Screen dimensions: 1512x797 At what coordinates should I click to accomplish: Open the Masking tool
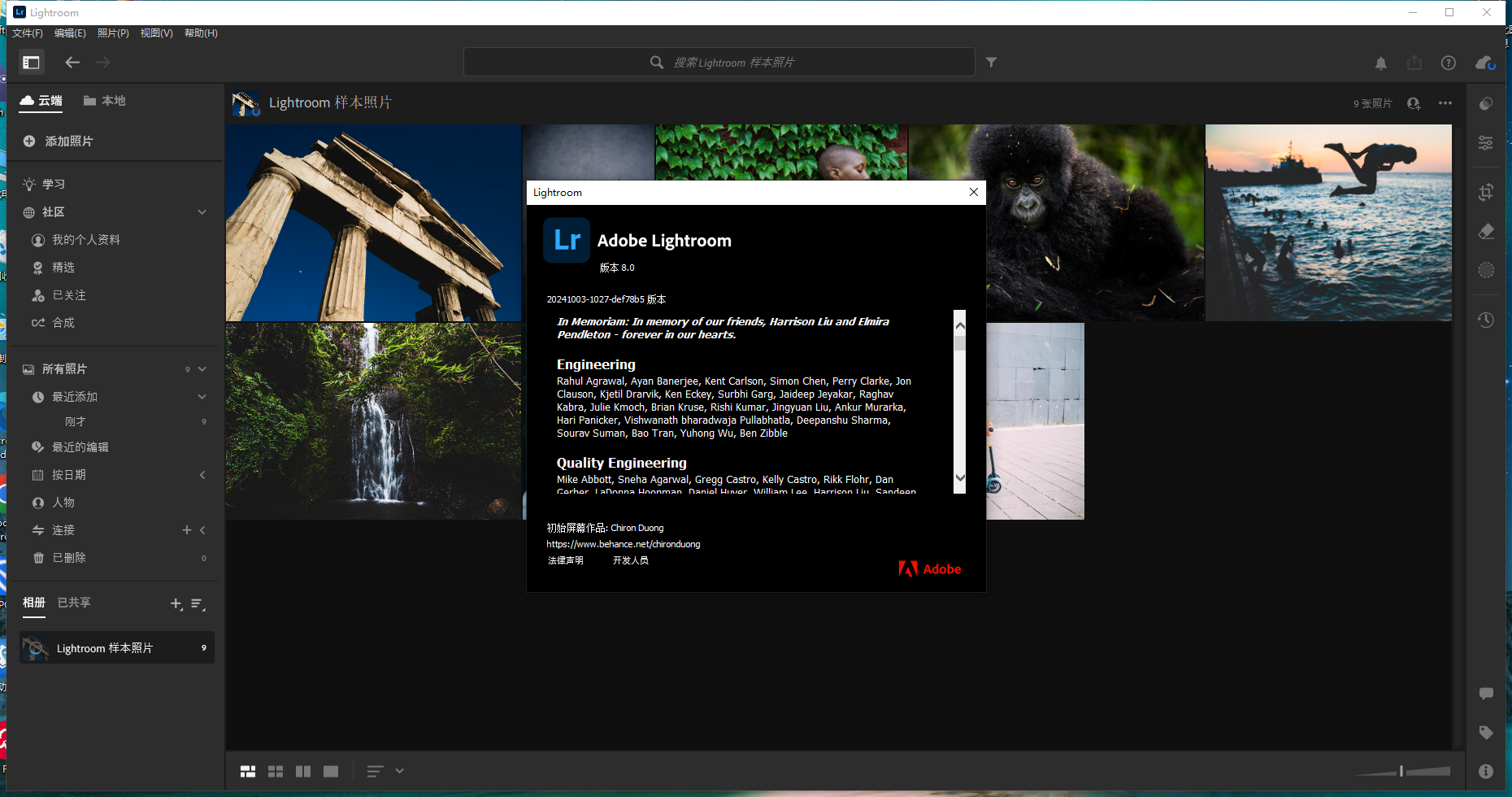[1486, 270]
